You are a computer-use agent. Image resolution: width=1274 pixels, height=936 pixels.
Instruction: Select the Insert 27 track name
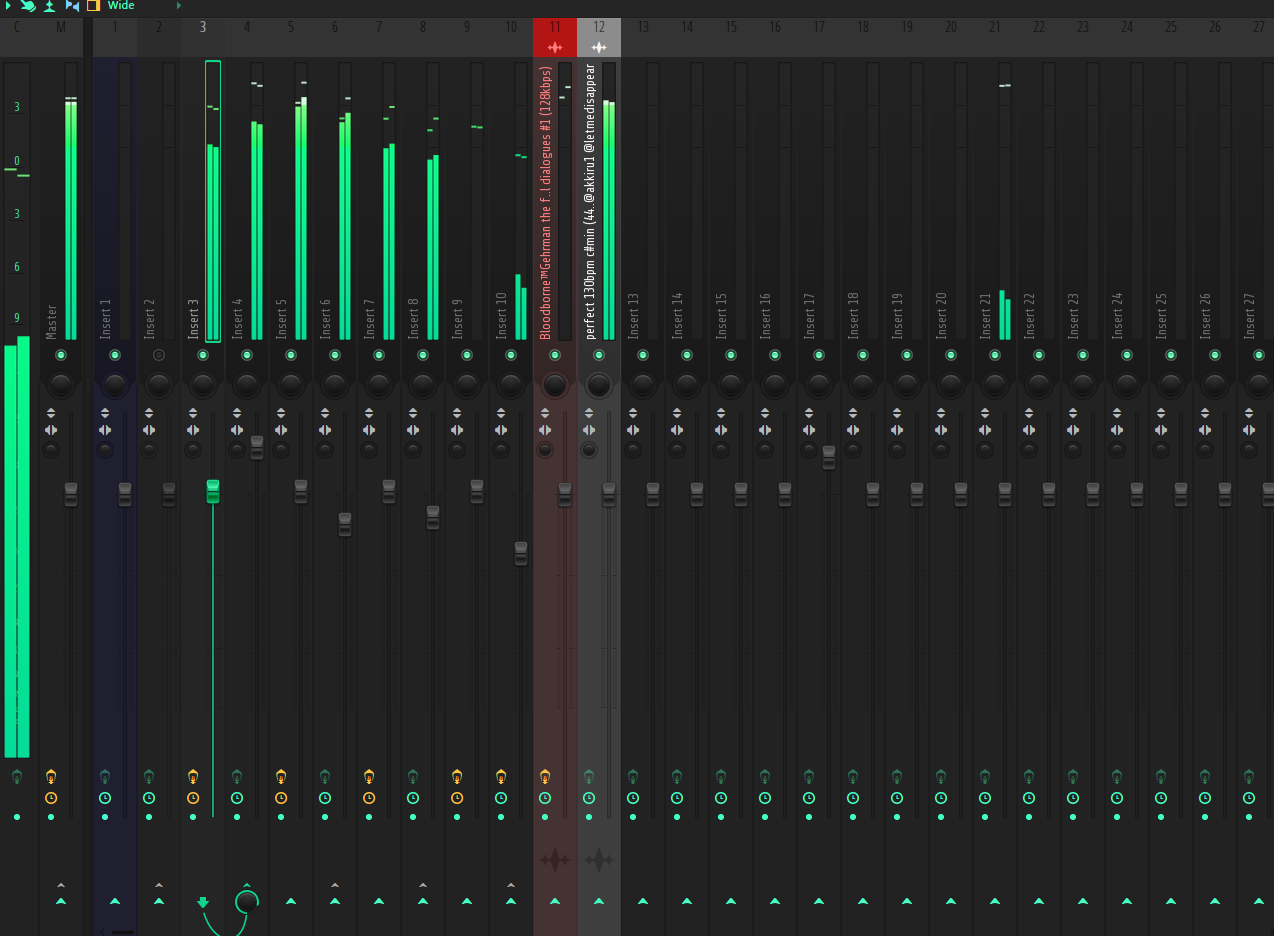tap(1249, 315)
